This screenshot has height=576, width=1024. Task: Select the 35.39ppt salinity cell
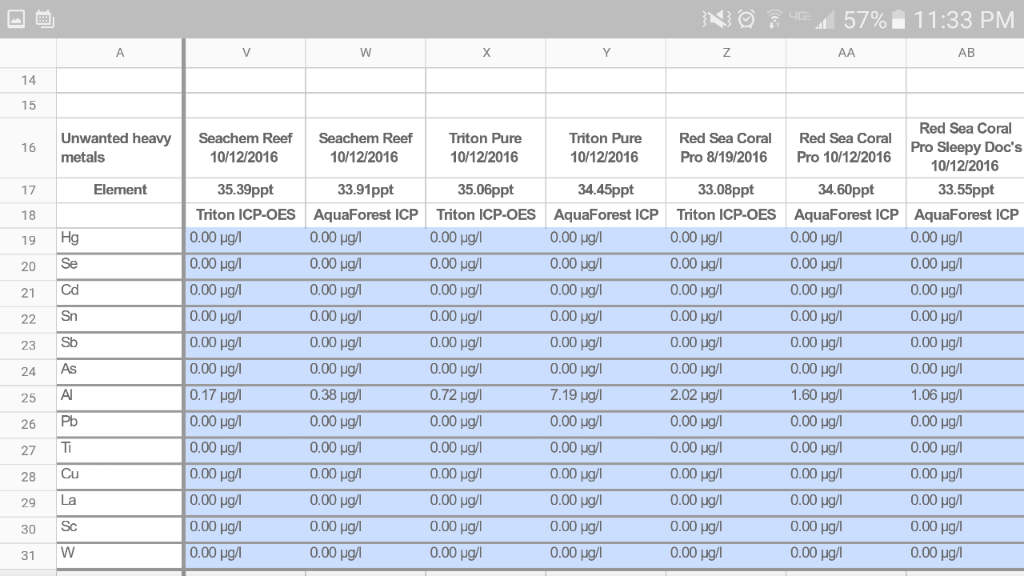click(246, 190)
